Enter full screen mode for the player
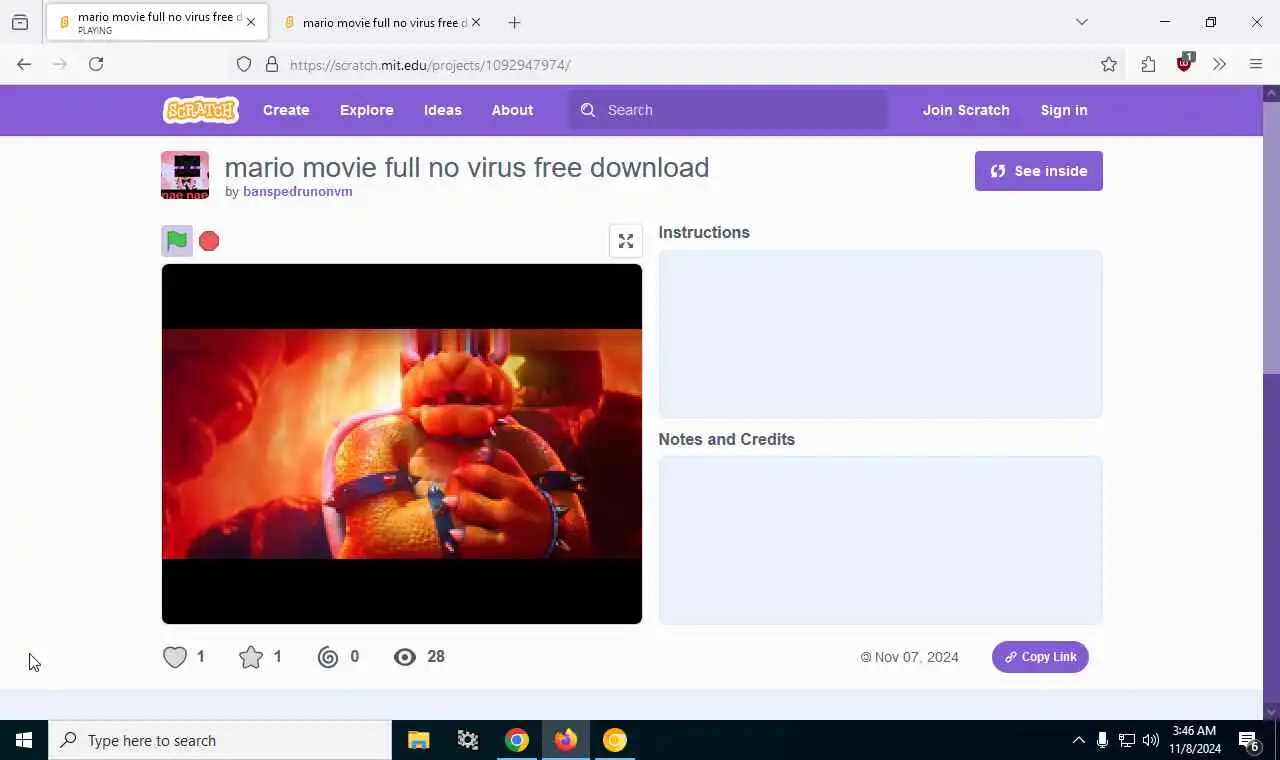1280x760 pixels. 626,241
